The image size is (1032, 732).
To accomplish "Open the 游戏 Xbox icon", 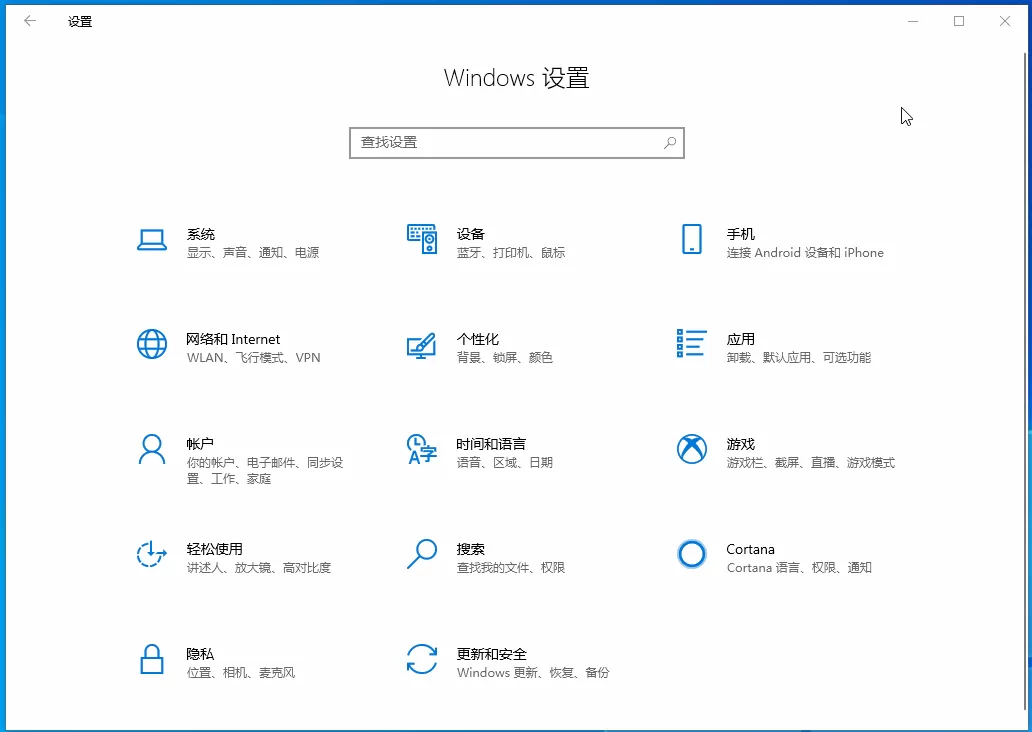I will click(x=692, y=449).
